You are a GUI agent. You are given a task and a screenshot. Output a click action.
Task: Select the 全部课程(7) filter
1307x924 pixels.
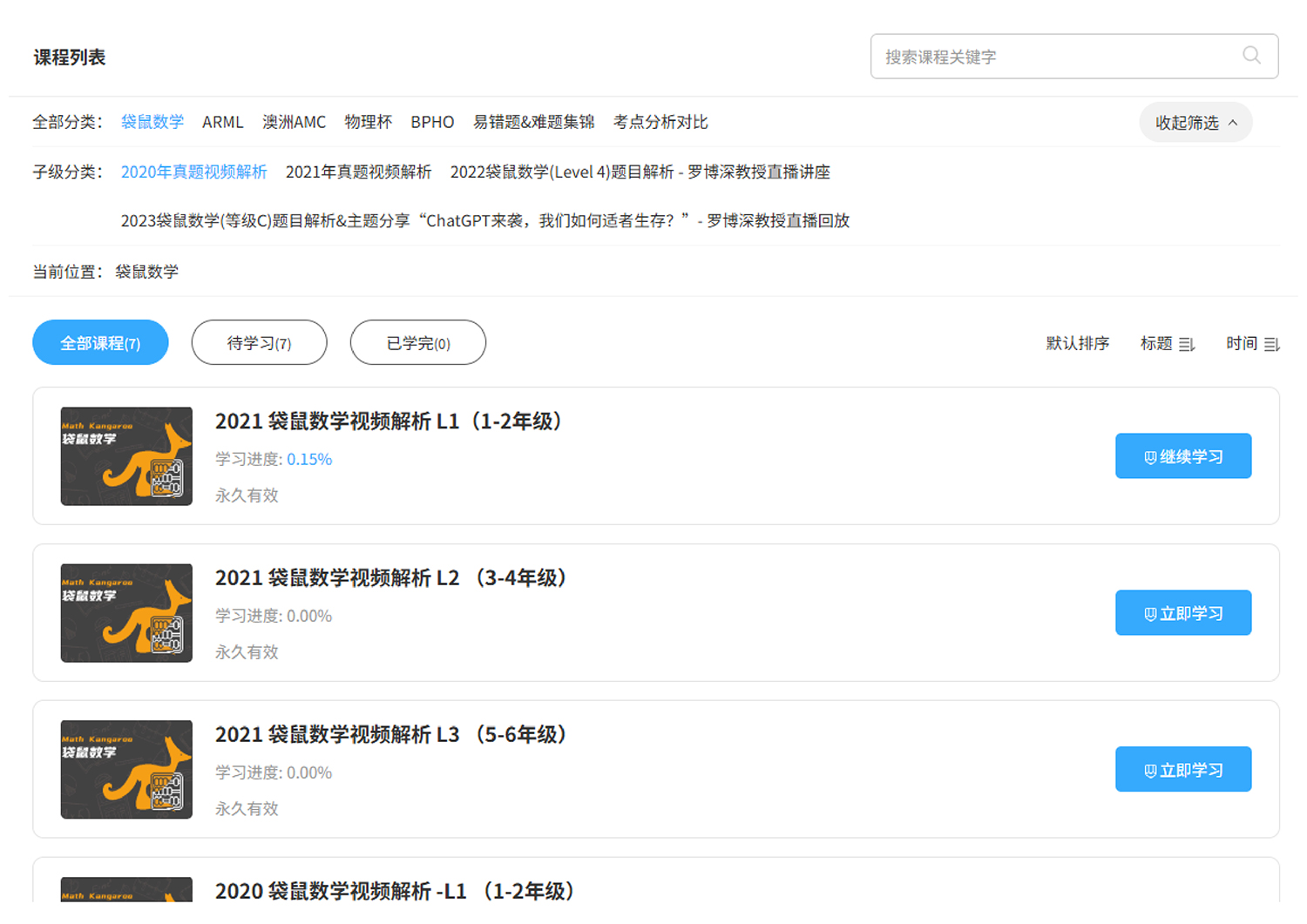point(100,343)
